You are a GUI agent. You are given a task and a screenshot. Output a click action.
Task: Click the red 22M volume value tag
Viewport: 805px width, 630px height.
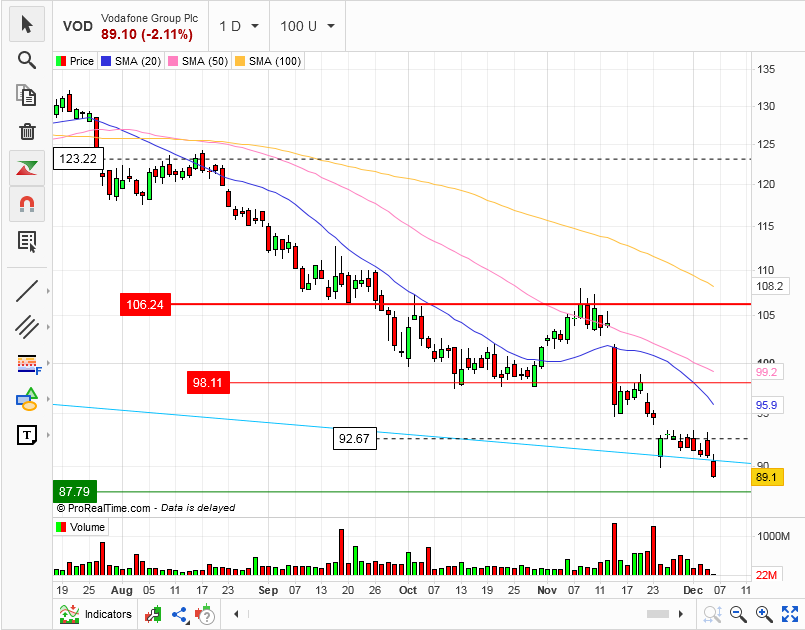767,575
